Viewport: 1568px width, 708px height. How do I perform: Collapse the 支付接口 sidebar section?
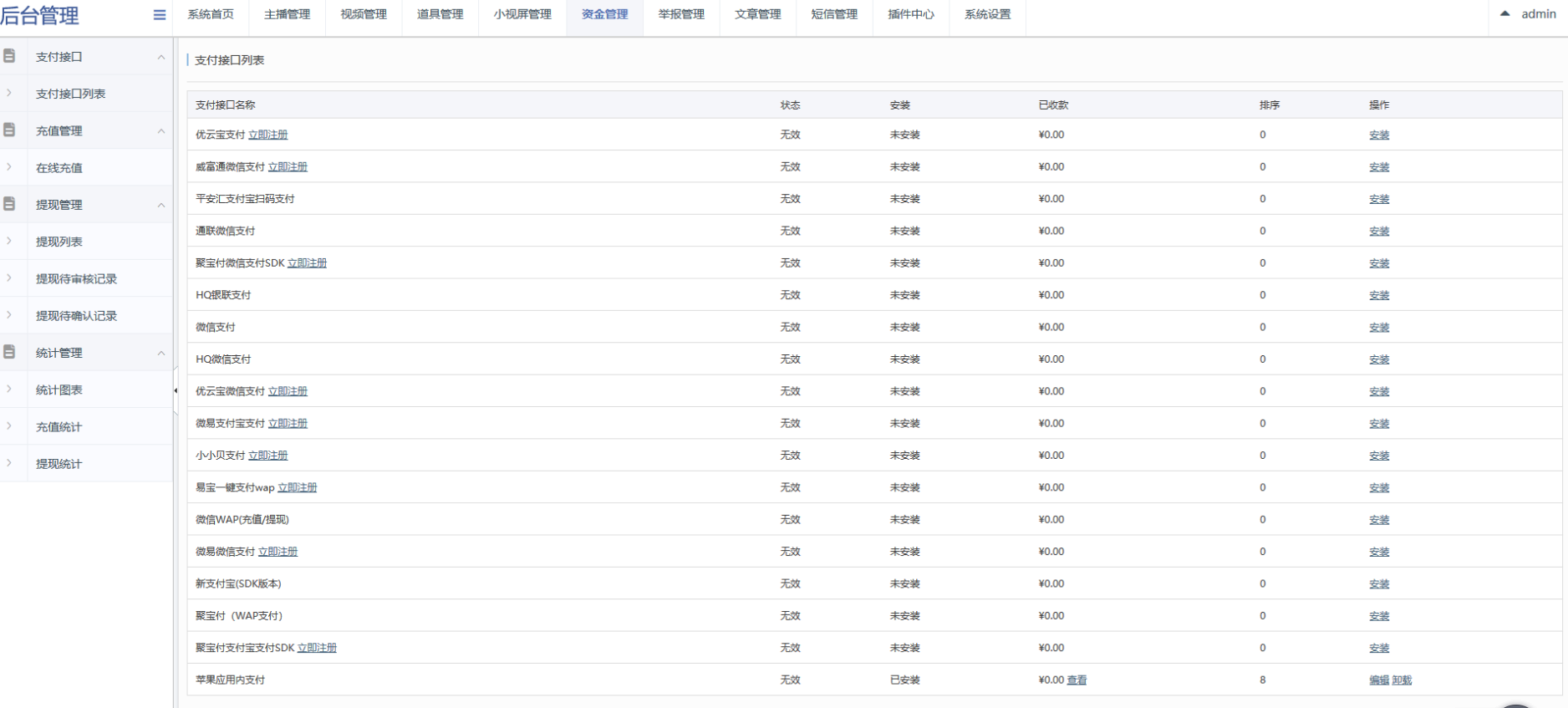click(161, 57)
